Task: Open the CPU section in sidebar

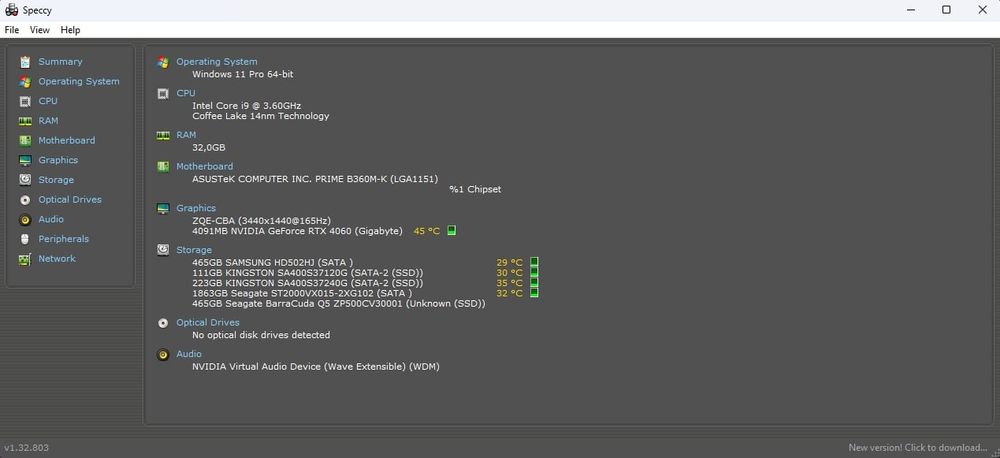Action: click(x=48, y=101)
